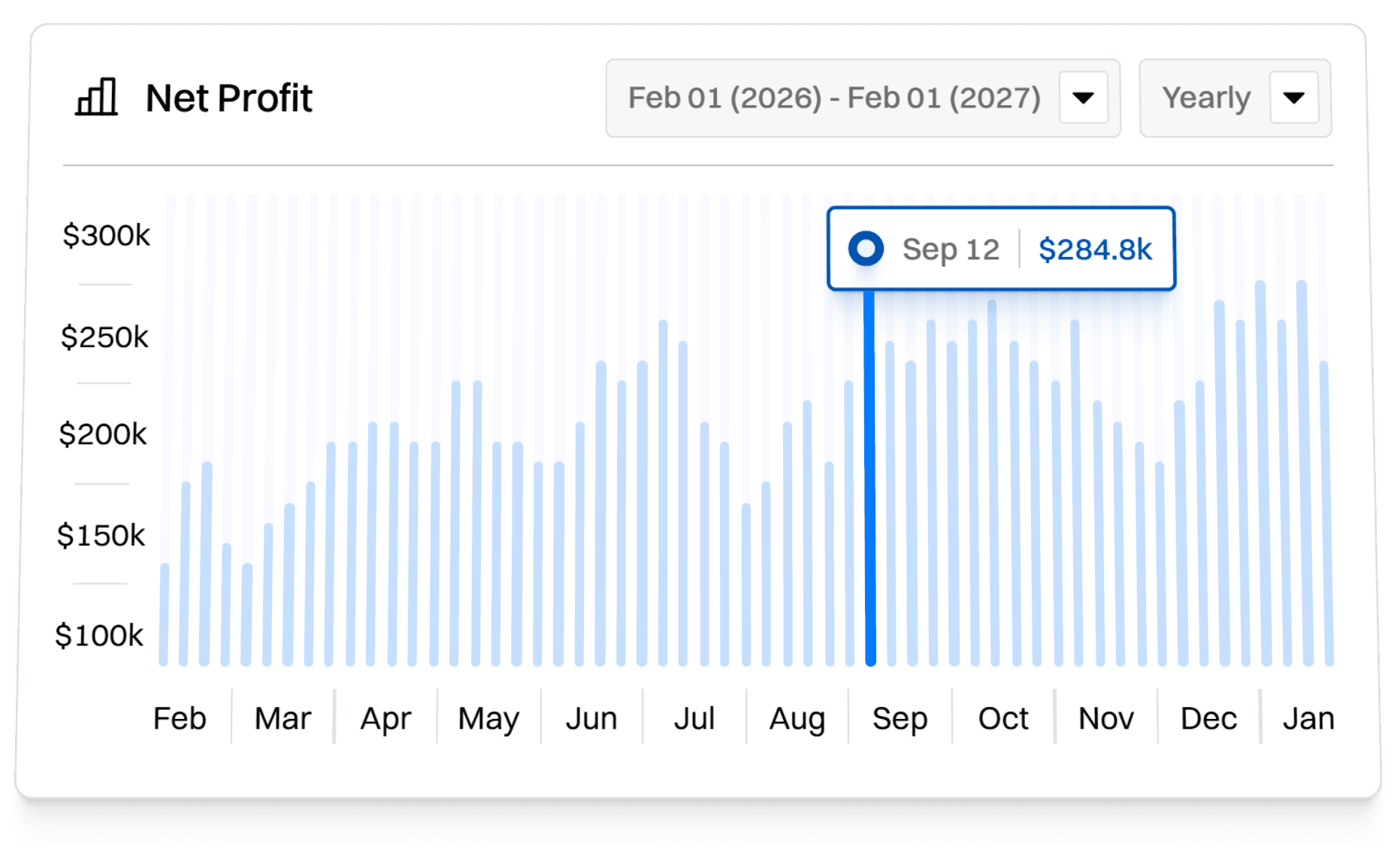Select the Feb month label on the x-axis
The width and height of the screenshot is (1400, 861).
[x=179, y=718]
